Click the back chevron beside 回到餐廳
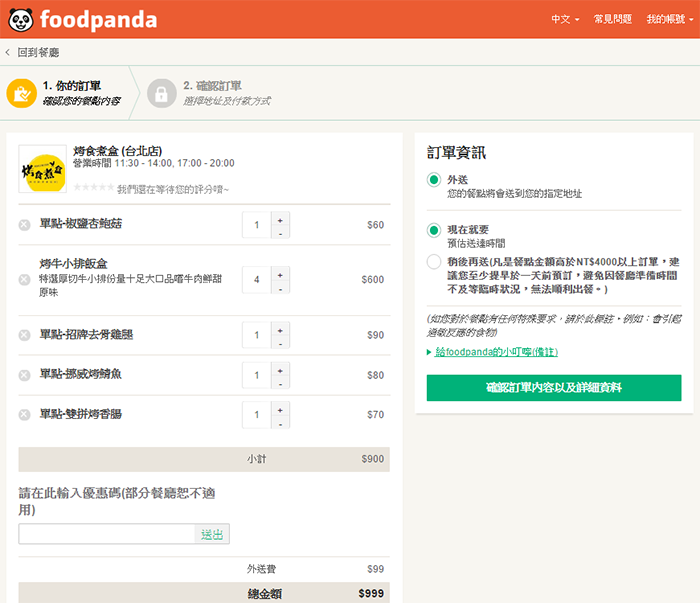Screen dimensions: 700x603 pyautogui.click(x=8, y=53)
